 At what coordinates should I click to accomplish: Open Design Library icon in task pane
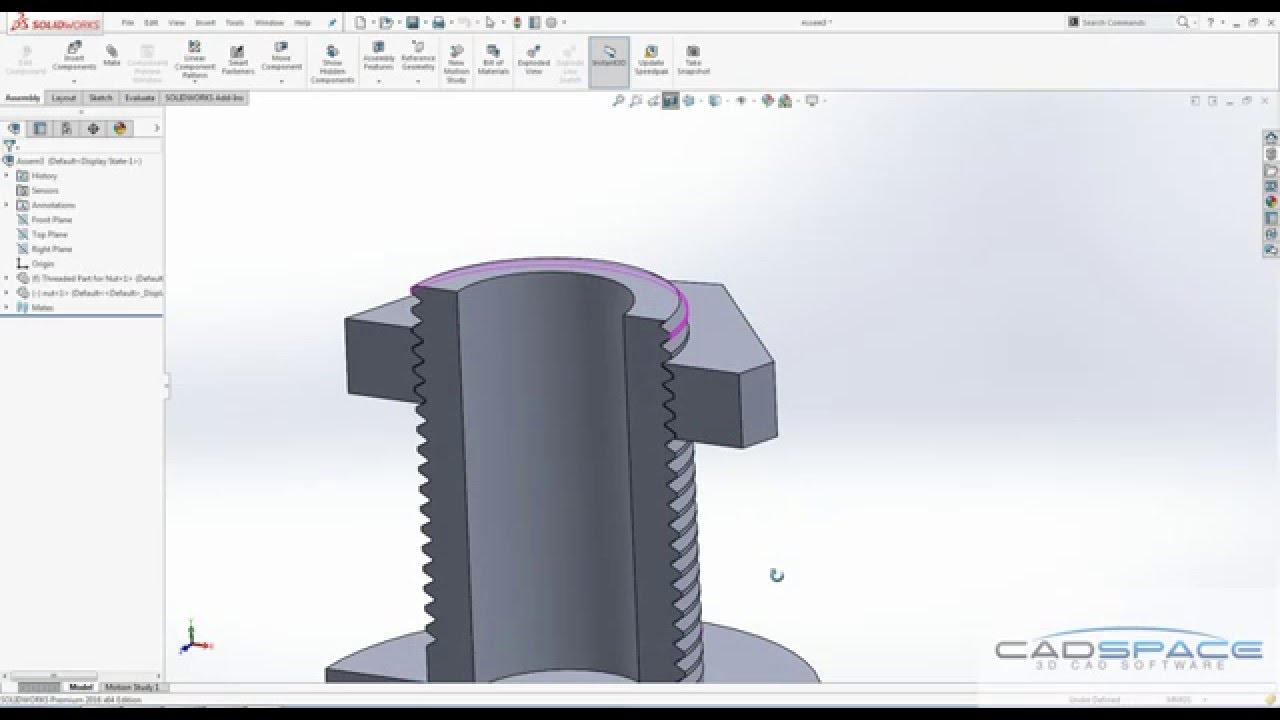[1271, 154]
